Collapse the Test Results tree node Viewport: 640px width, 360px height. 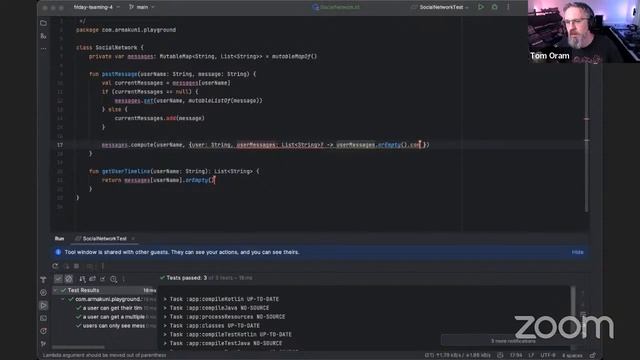(56, 290)
